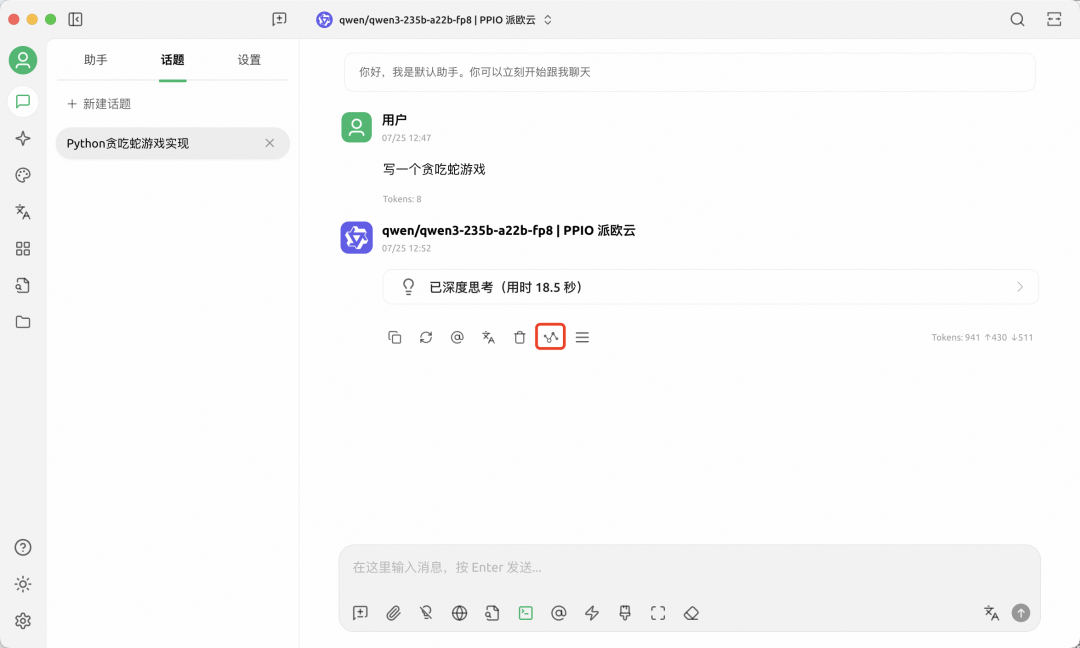This screenshot has height=648, width=1080.
Task: Delete the assistant's message
Action: point(519,337)
